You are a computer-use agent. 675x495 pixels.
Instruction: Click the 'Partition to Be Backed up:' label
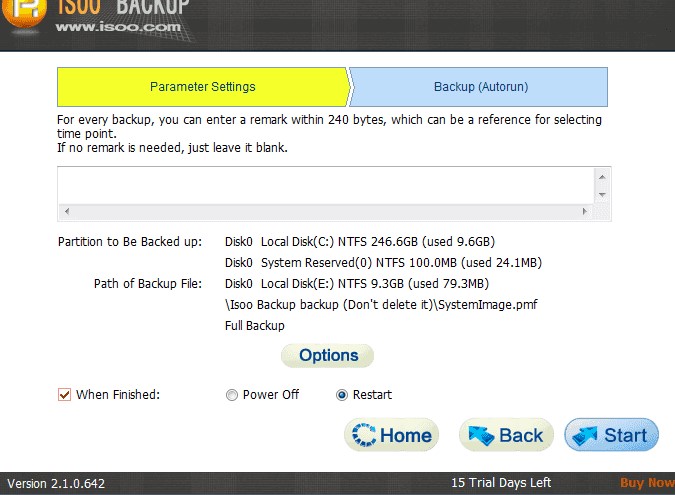click(x=130, y=241)
